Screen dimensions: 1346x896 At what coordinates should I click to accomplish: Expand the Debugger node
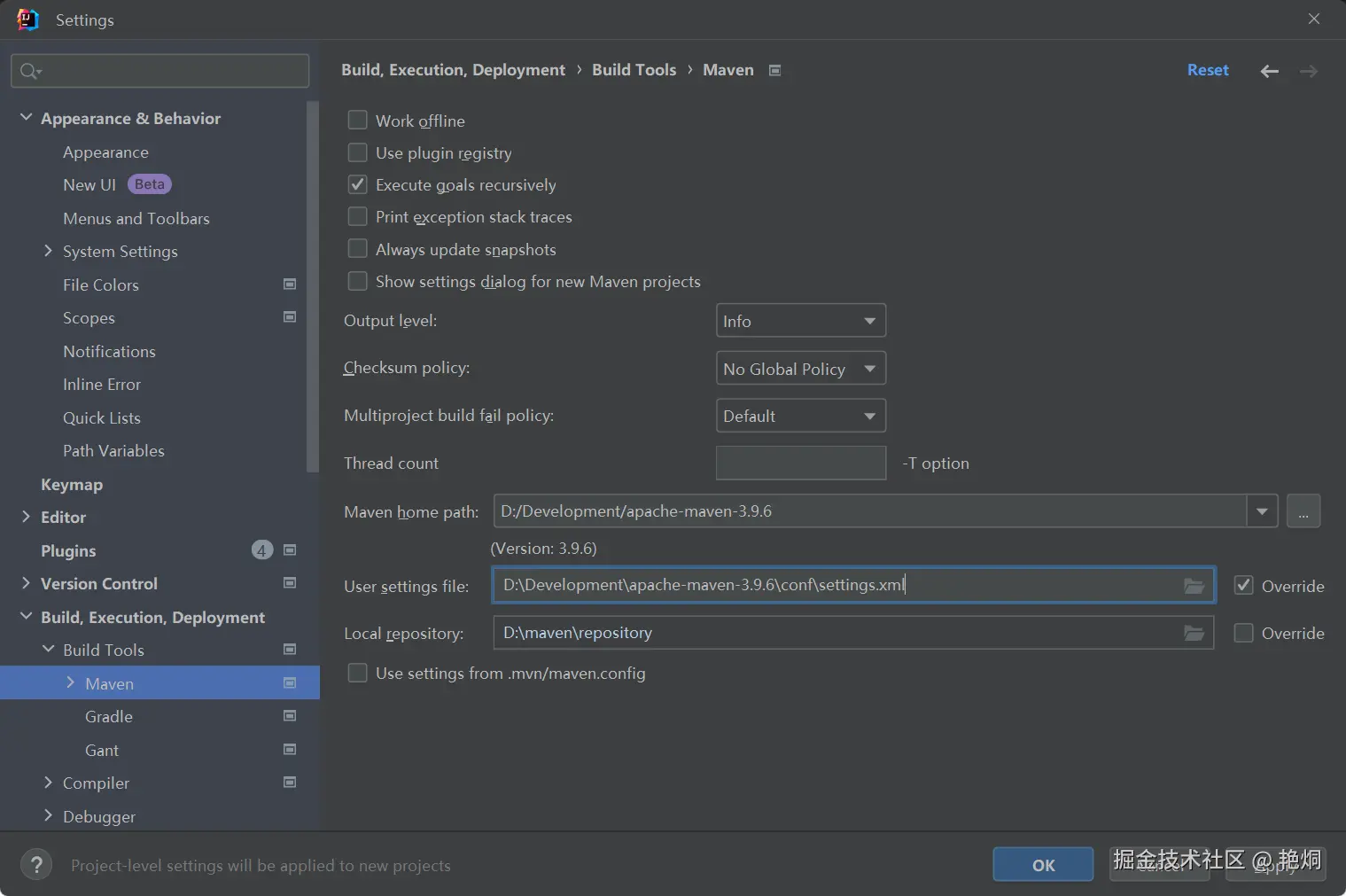(48, 816)
